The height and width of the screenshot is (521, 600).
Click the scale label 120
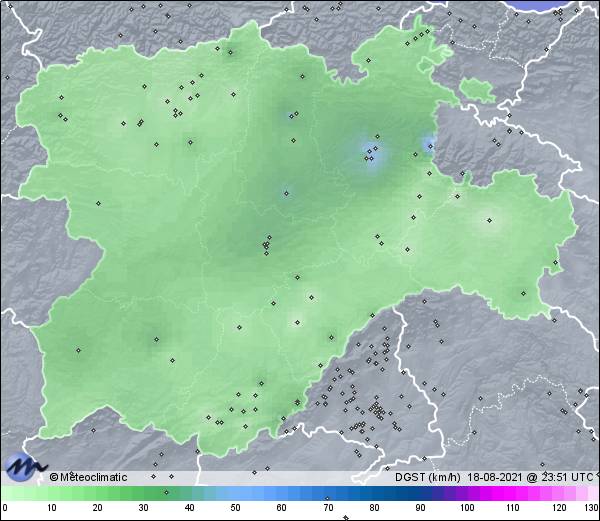(x=559, y=508)
